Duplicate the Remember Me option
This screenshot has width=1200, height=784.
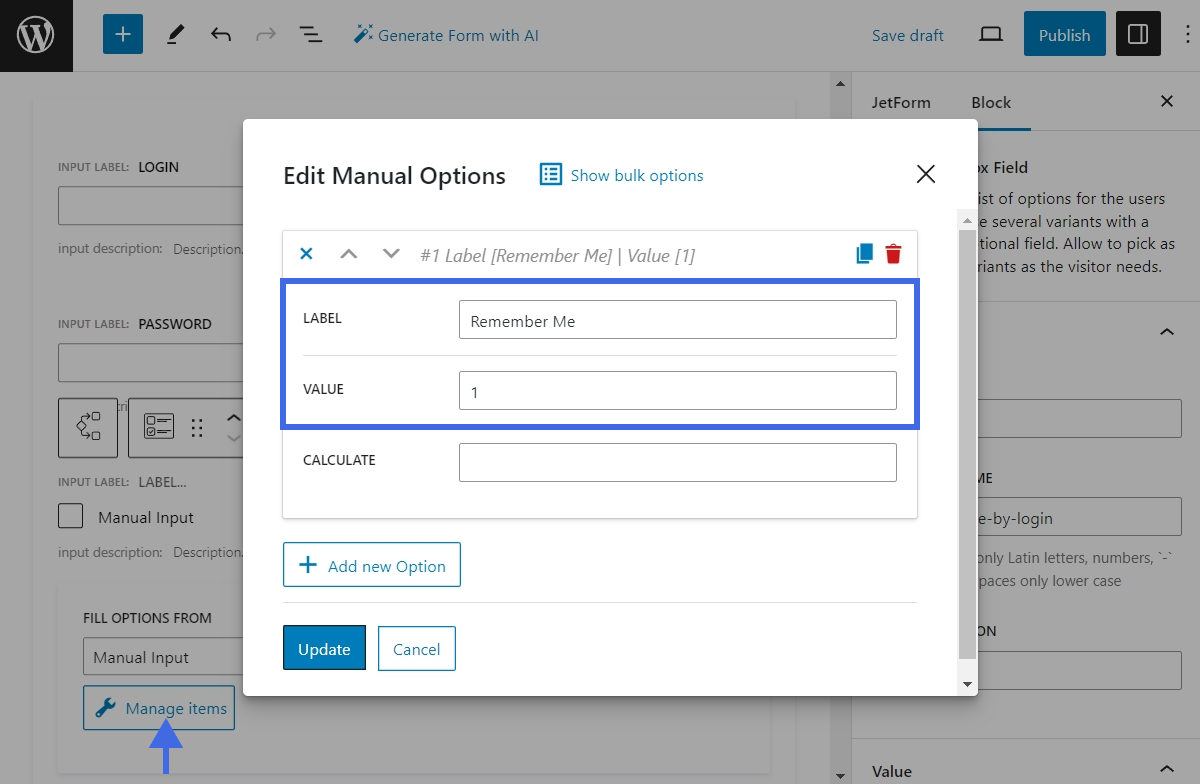(x=862, y=254)
